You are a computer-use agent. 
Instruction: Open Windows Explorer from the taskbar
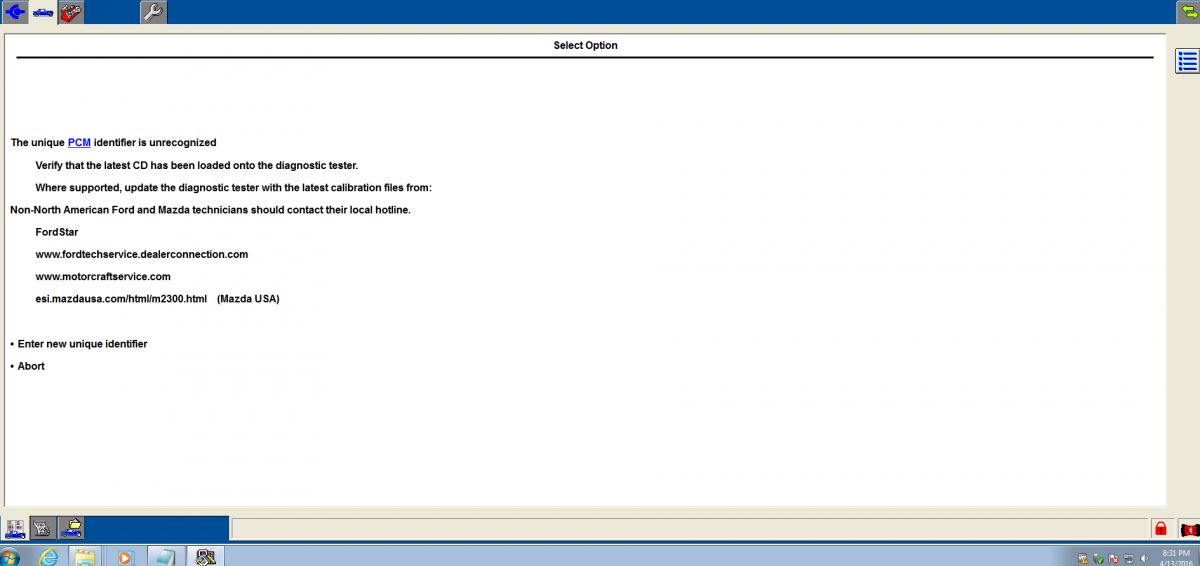pos(85,556)
